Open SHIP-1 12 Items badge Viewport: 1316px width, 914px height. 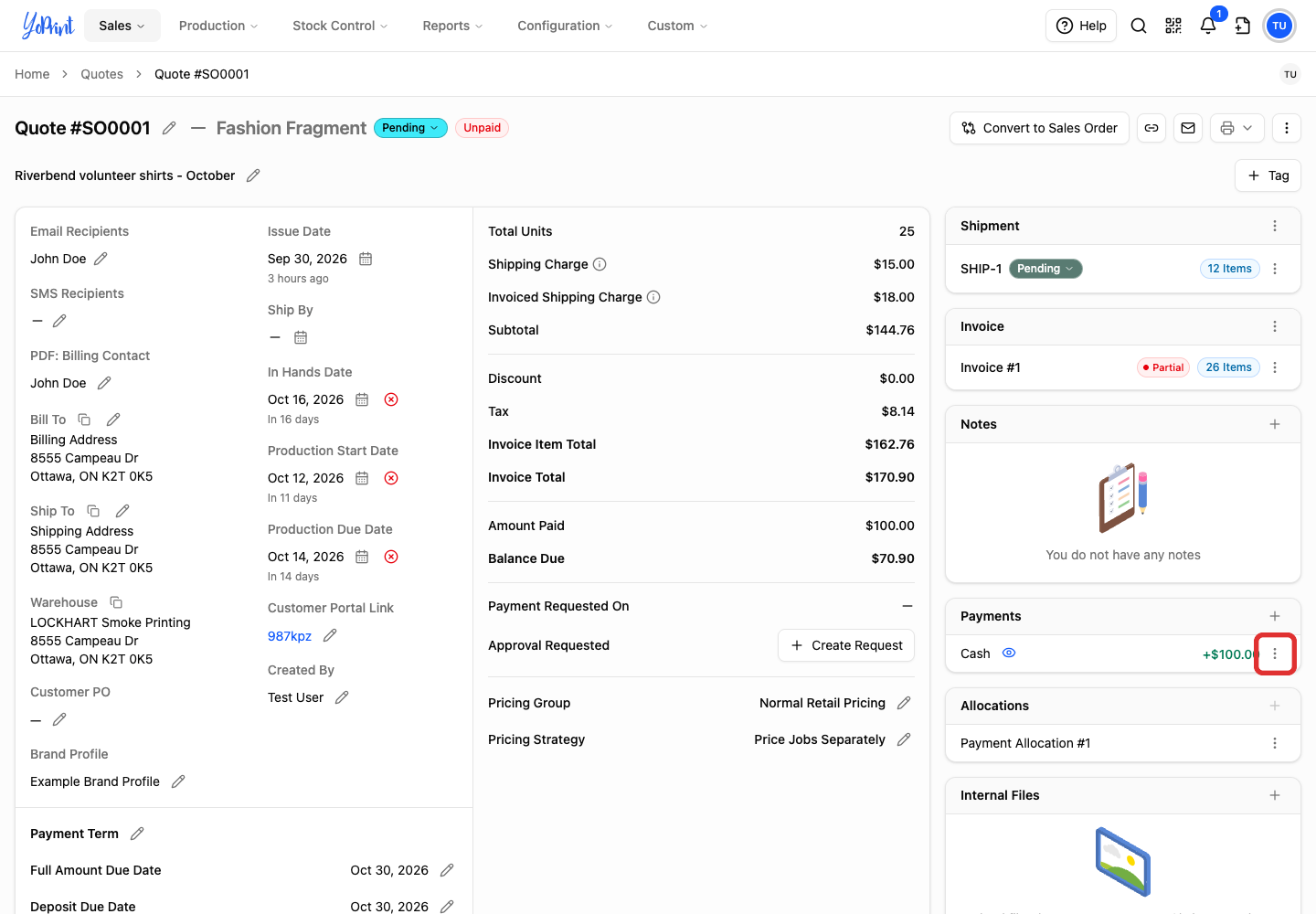pyautogui.click(x=1230, y=269)
